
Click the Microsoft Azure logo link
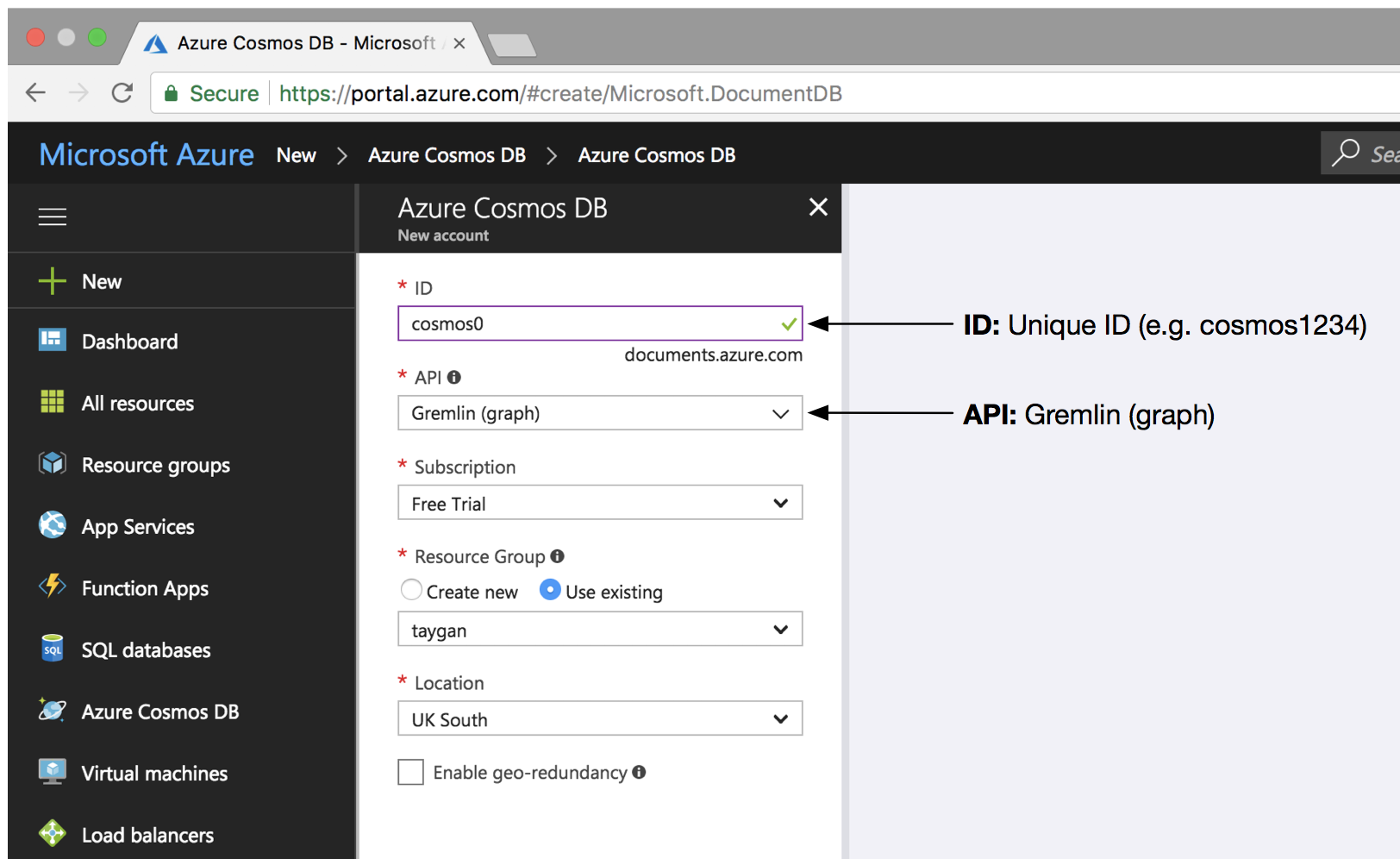[147, 154]
